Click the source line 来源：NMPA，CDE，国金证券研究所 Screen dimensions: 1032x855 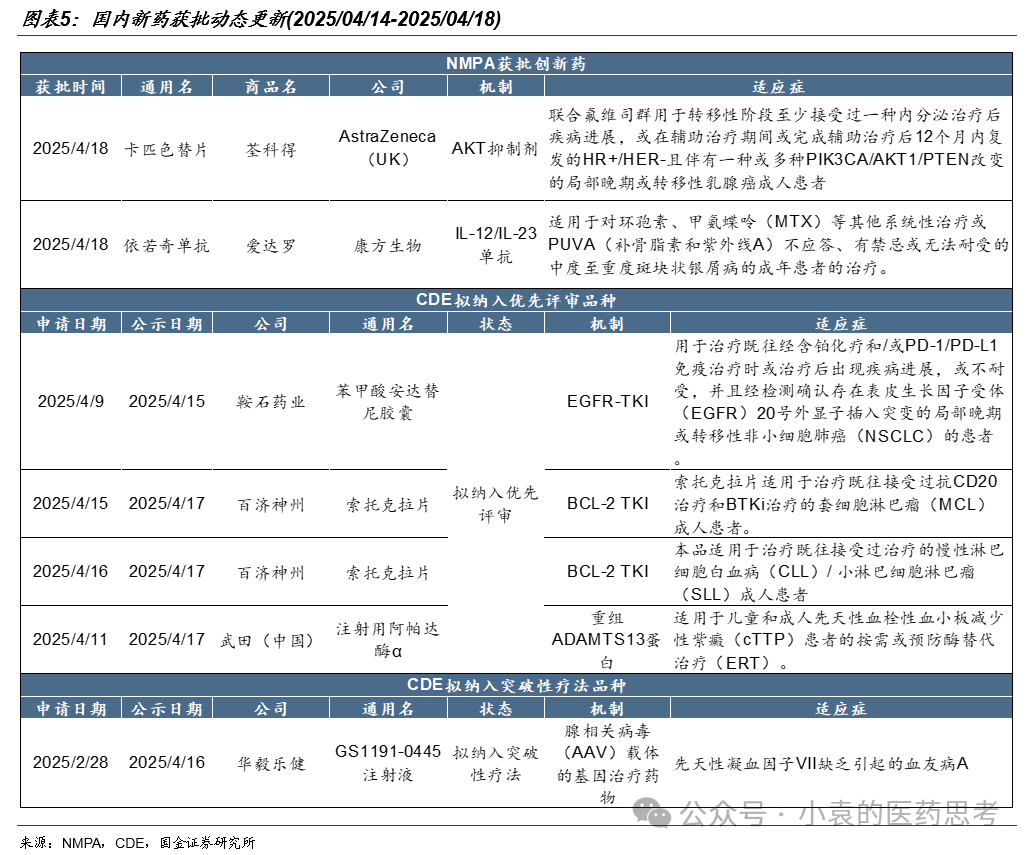pos(138,842)
